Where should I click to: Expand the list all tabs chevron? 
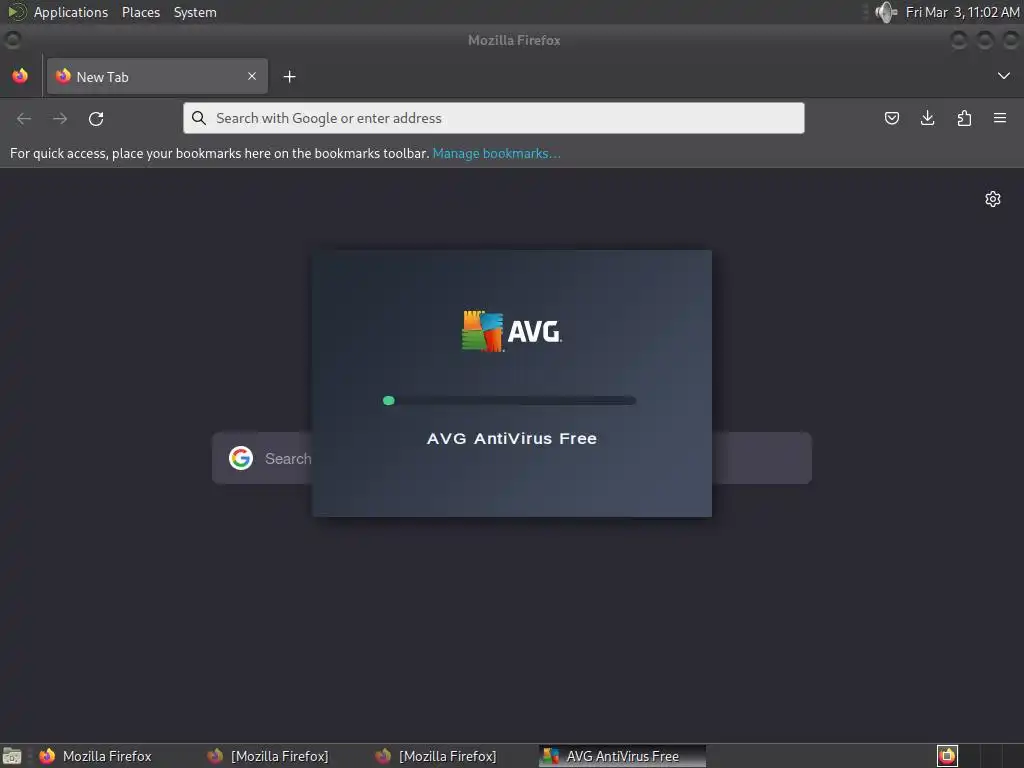pos(1004,76)
